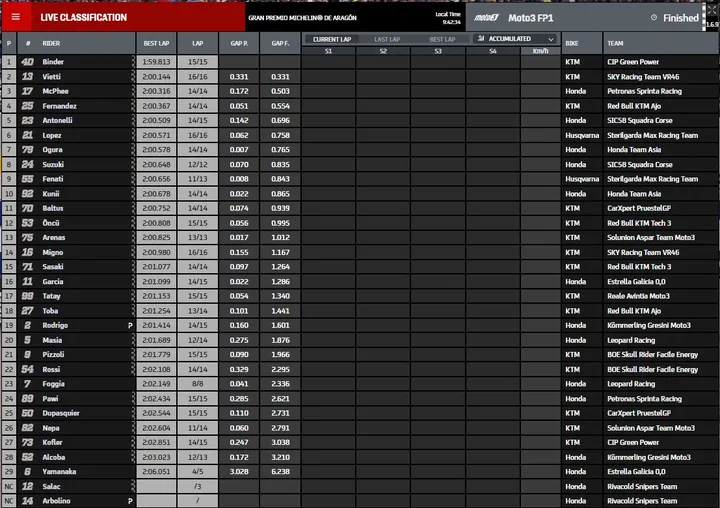
Task: Click rider number 16 badge
Action: tap(27, 252)
